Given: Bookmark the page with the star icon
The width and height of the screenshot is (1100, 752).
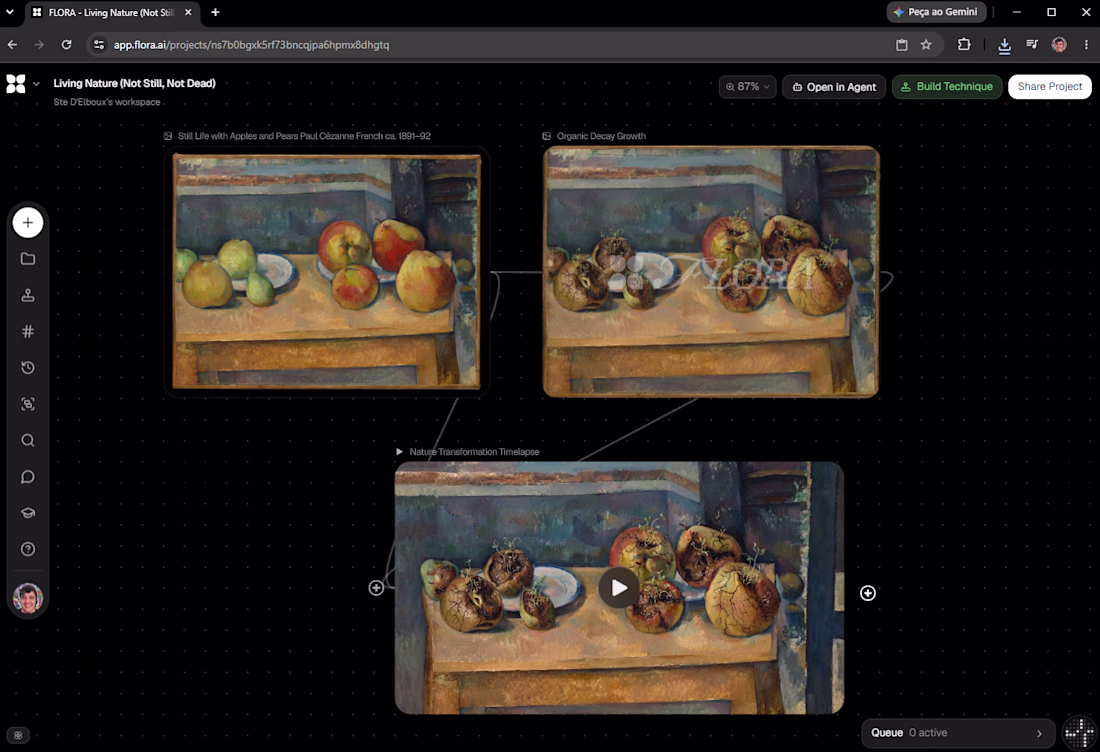Looking at the screenshot, I should tap(926, 45).
